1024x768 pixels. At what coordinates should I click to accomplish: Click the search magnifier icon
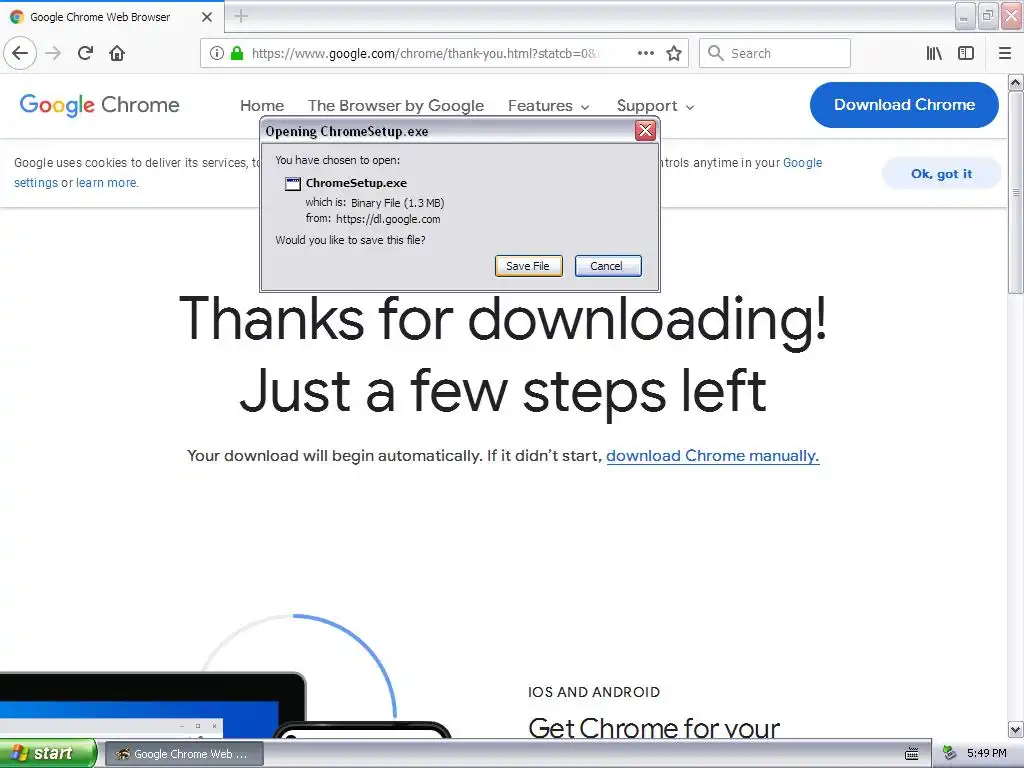click(716, 53)
